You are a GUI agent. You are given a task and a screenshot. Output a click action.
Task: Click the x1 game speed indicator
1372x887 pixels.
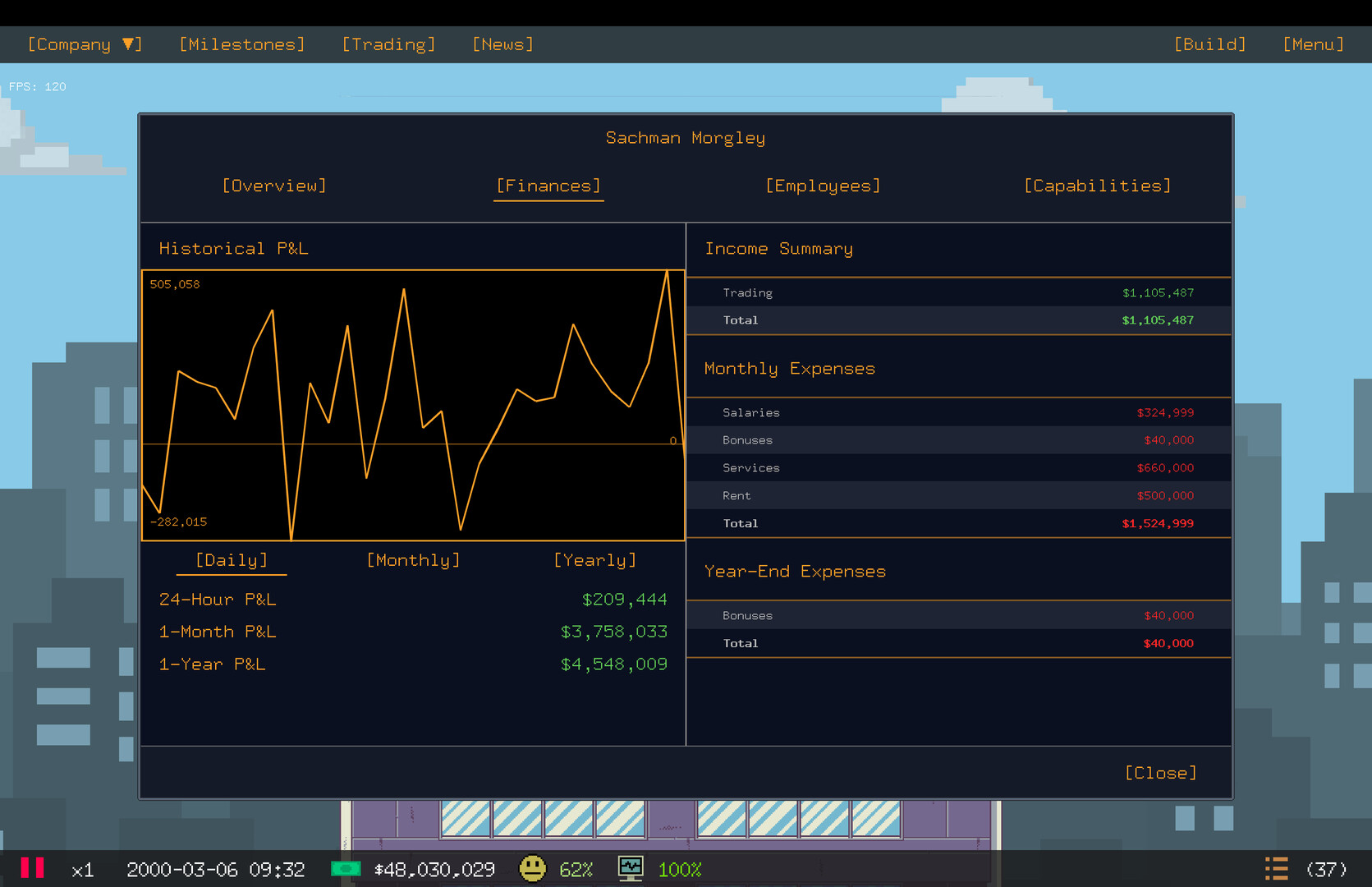(83, 869)
